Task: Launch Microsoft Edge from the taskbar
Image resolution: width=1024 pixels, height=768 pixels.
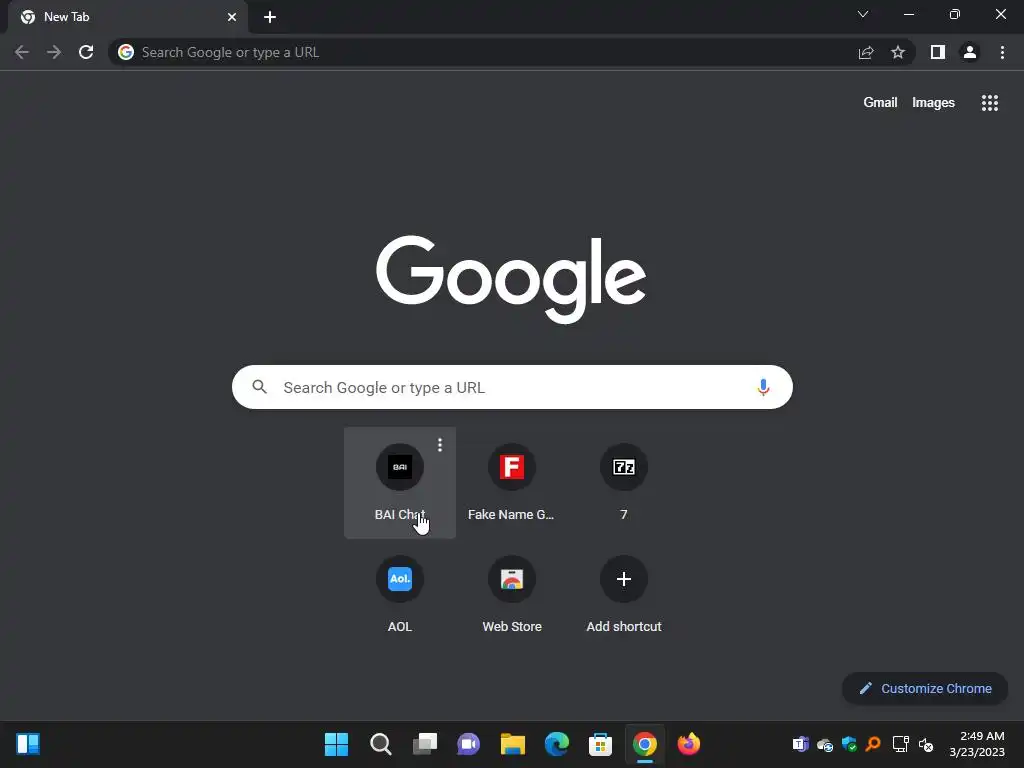Action: (556, 744)
